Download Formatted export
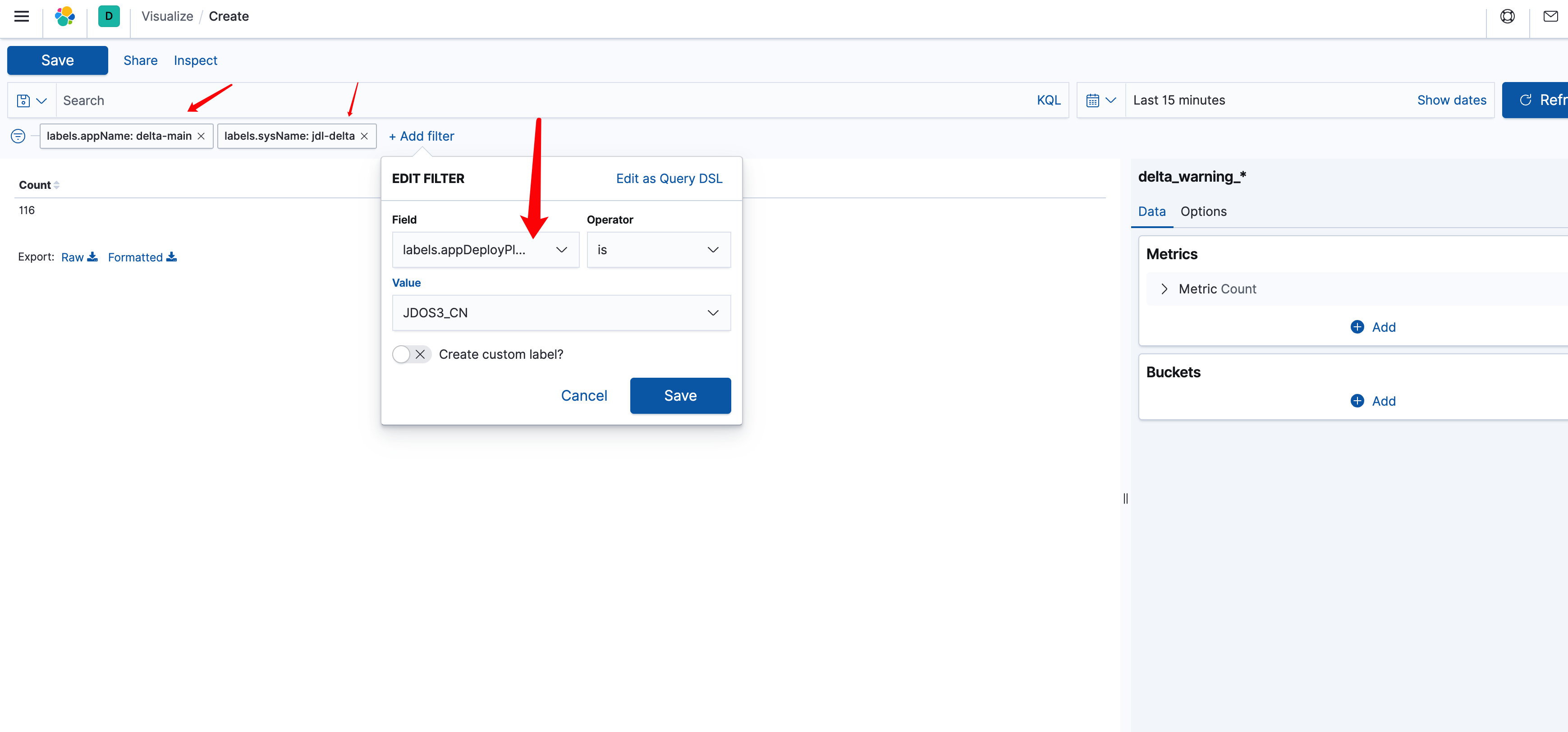Image resolution: width=1568 pixels, height=732 pixels. click(x=142, y=257)
